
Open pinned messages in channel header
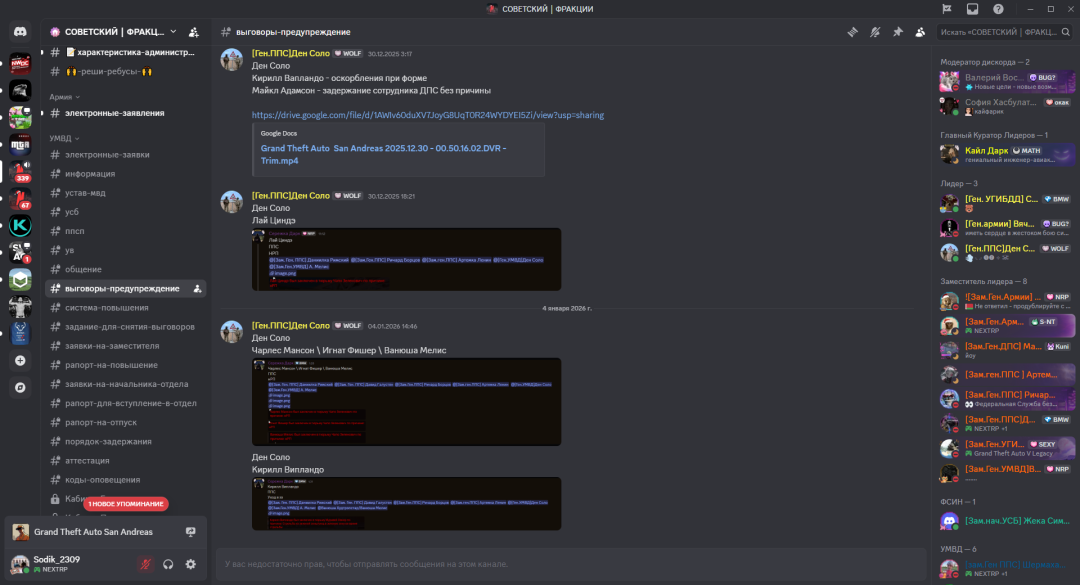[897, 32]
